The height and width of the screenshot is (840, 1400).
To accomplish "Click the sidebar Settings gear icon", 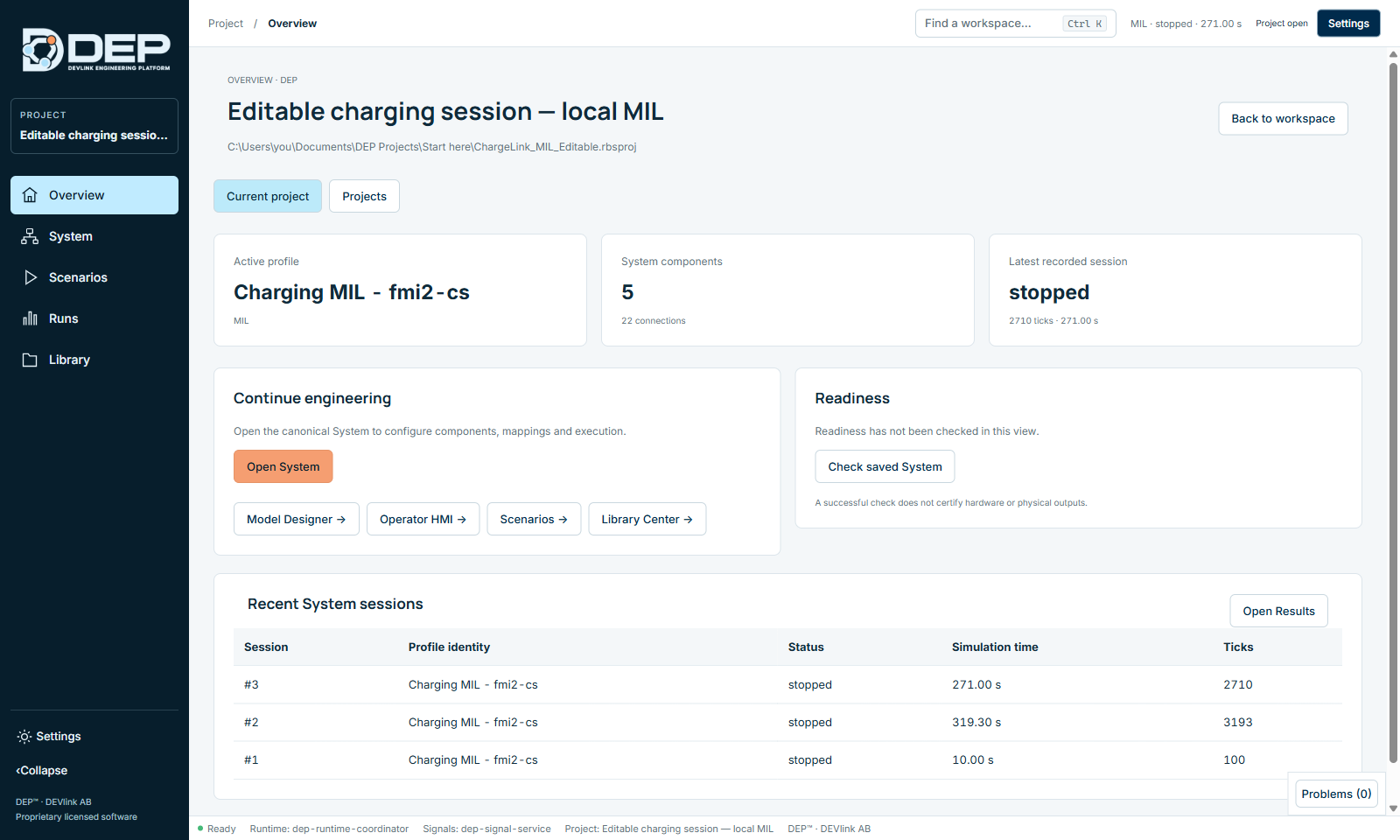I will (24, 737).
